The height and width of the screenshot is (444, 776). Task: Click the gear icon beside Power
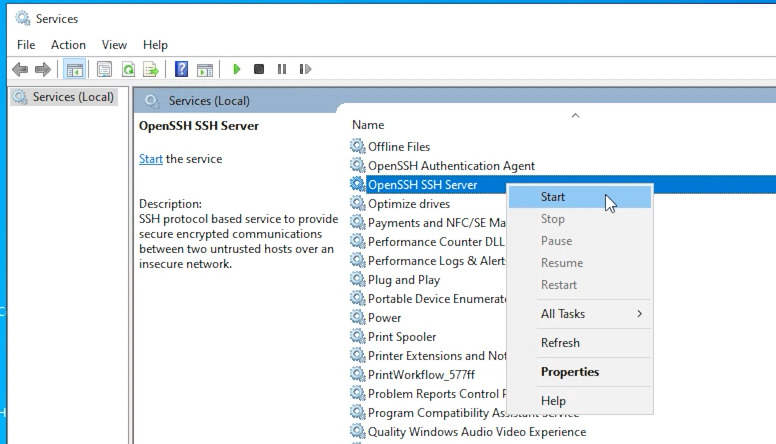pos(357,317)
